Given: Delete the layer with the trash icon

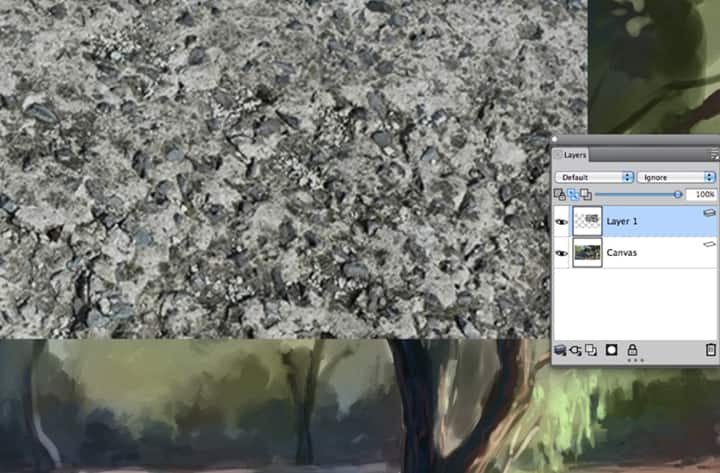Looking at the screenshot, I should 711,350.
